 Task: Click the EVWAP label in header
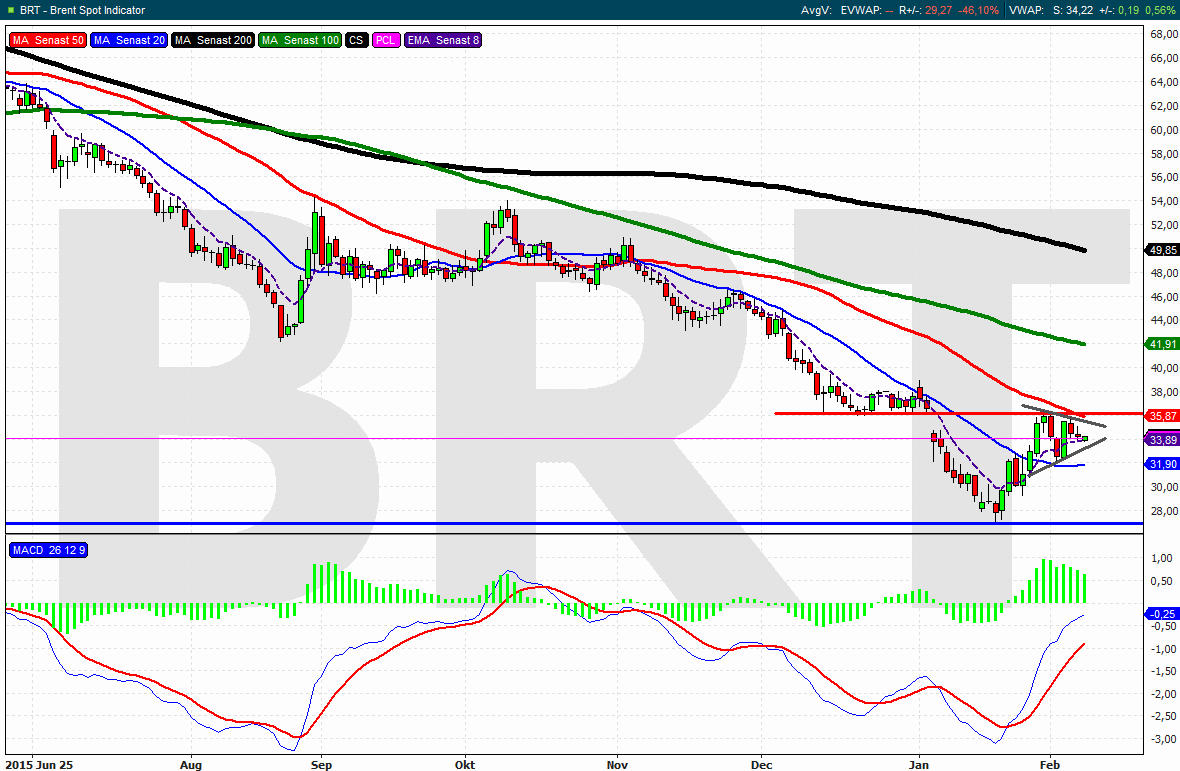coord(859,10)
